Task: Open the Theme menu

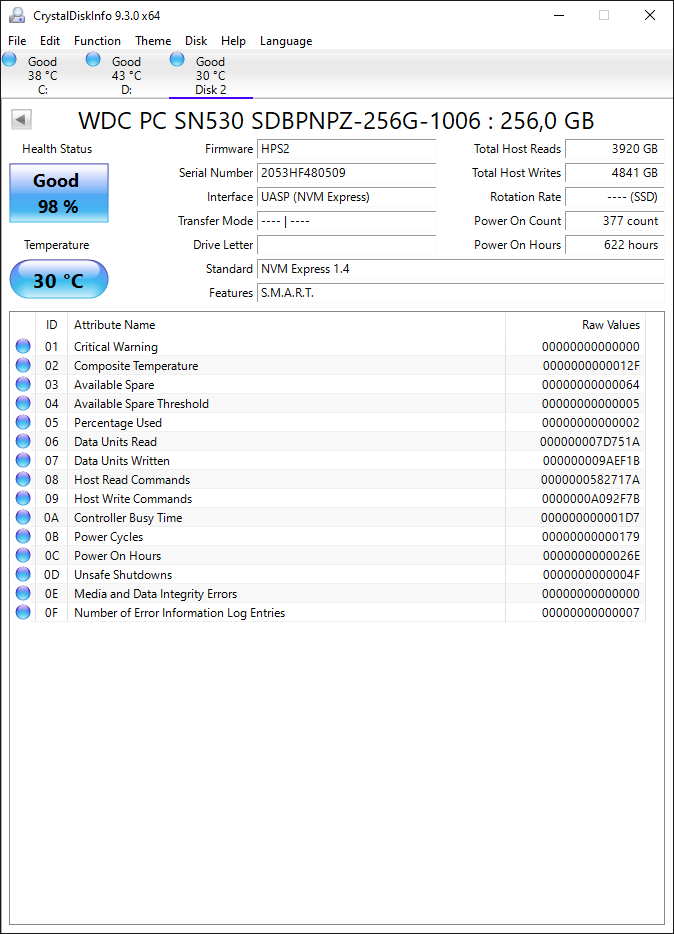Action: click(153, 41)
